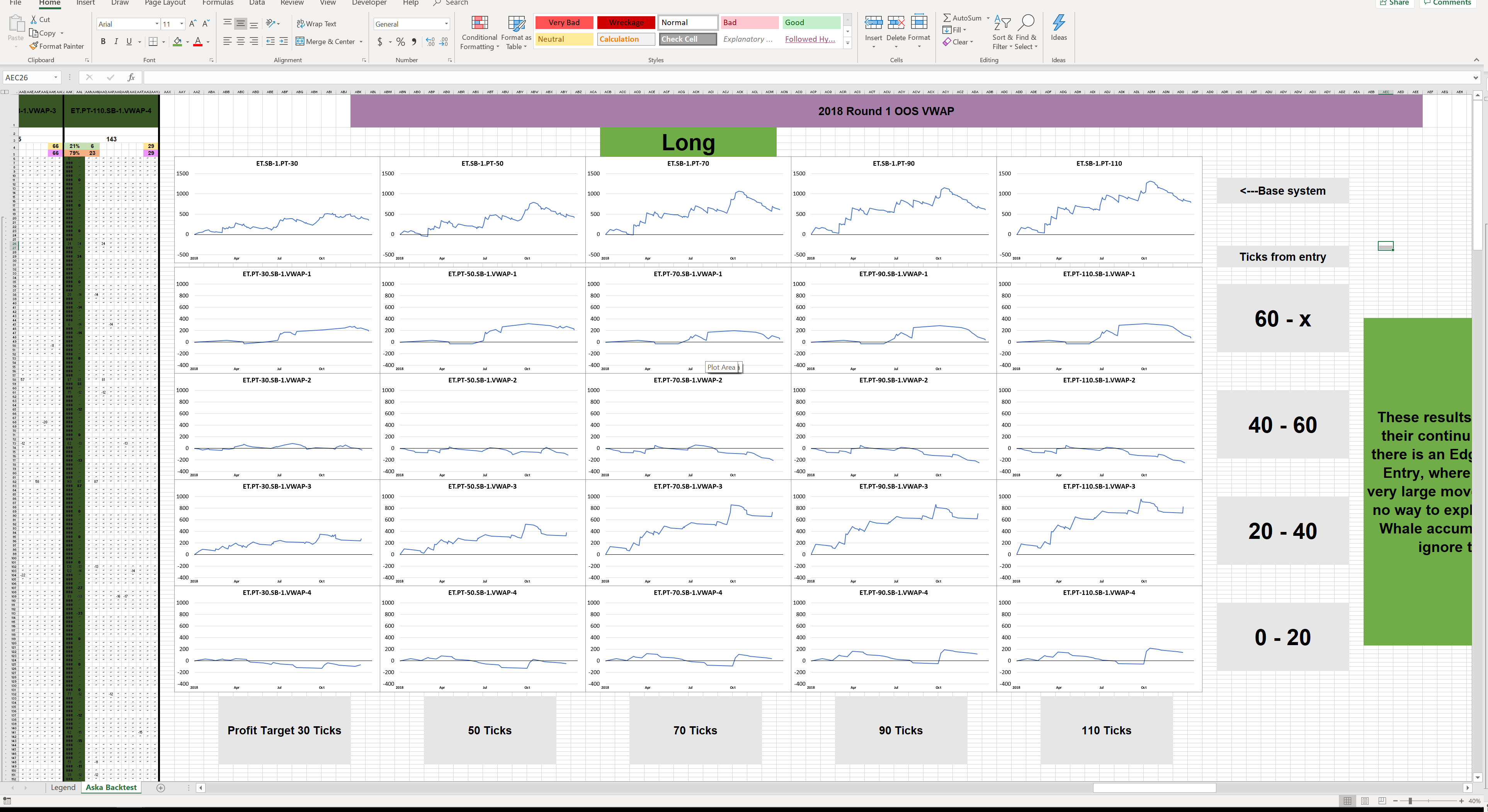The image size is (1488, 812).
Task: Click the zoom slider handle
Action: point(1410,801)
